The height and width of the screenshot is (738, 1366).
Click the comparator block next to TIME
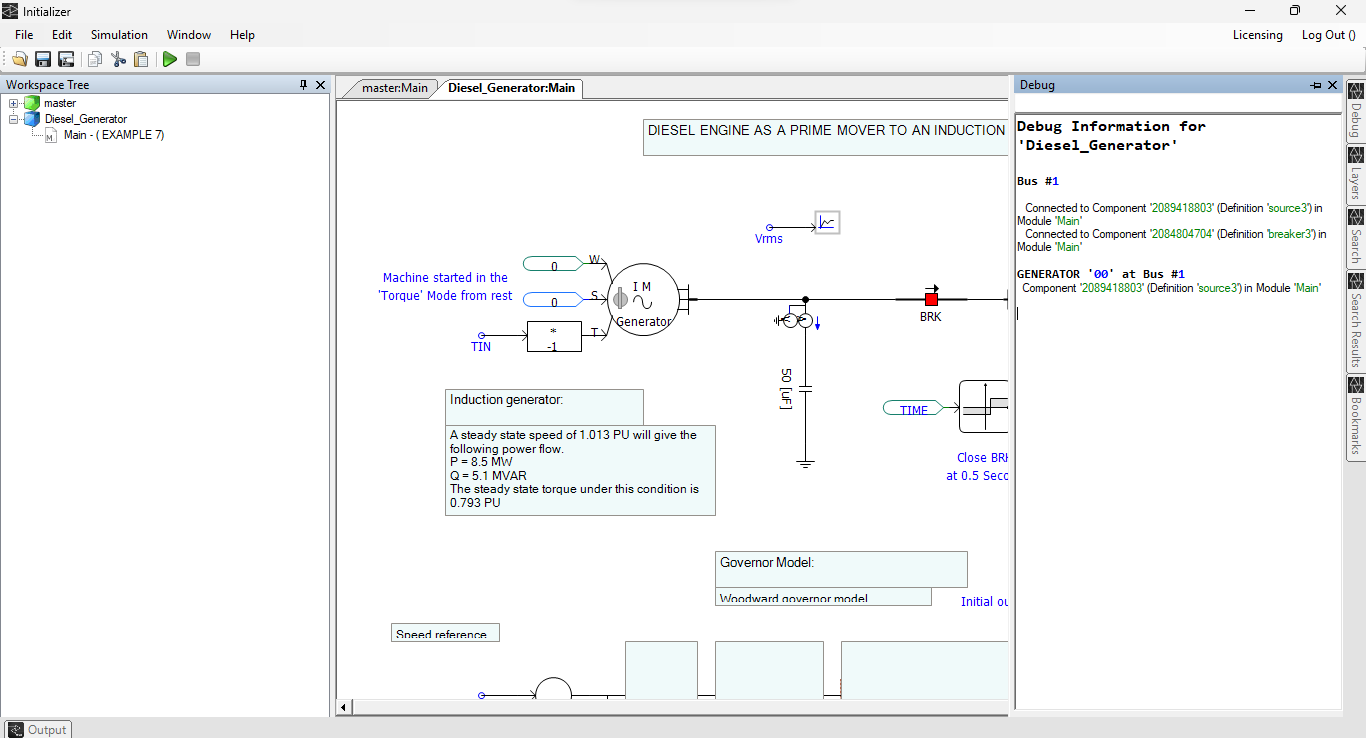984,406
